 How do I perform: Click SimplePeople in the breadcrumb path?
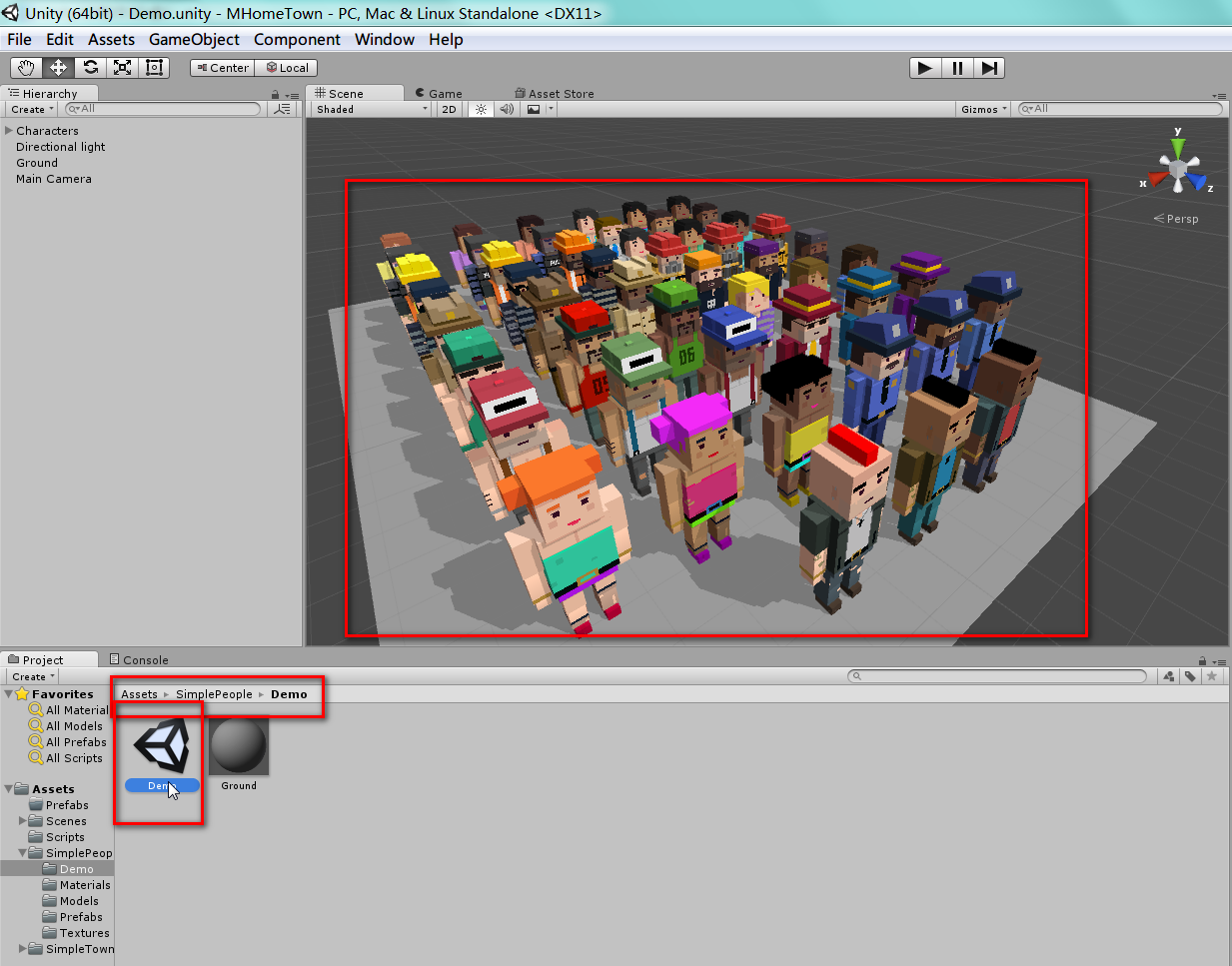[x=214, y=694]
